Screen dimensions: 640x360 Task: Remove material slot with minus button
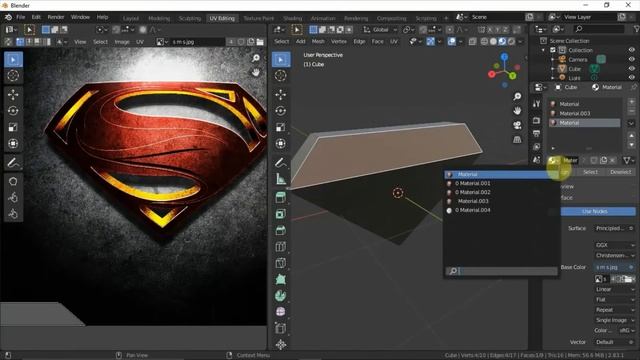pos(631,111)
